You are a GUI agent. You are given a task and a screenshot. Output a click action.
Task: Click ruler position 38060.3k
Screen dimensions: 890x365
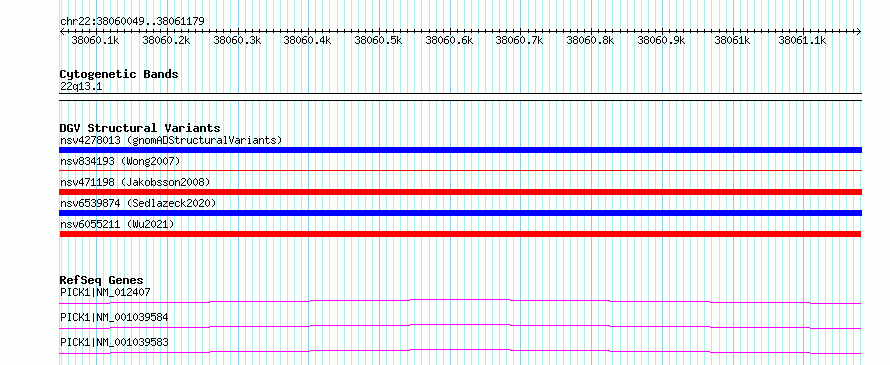[237, 40]
